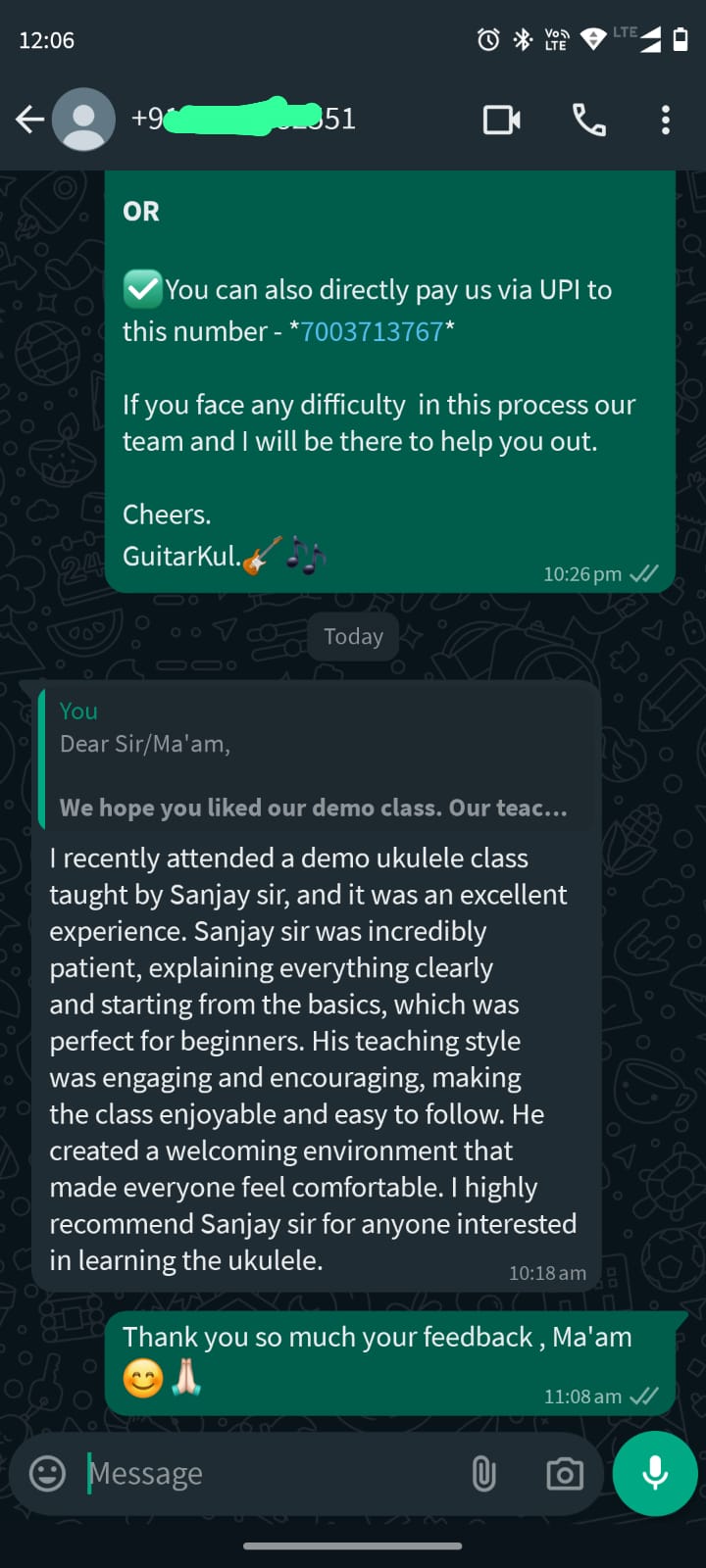Tap the alarm icon in status bar
The height and width of the screenshot is (1568, 706).
click(487, 39)
